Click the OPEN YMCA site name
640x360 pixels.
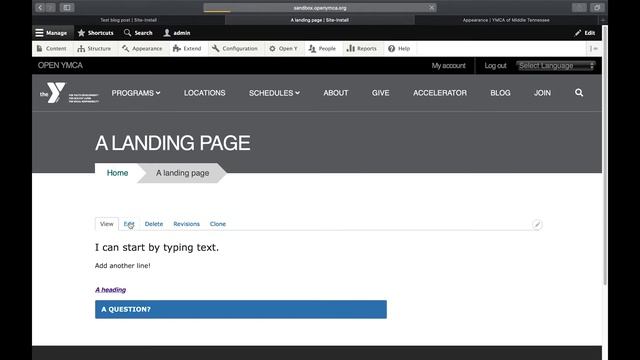60,65
